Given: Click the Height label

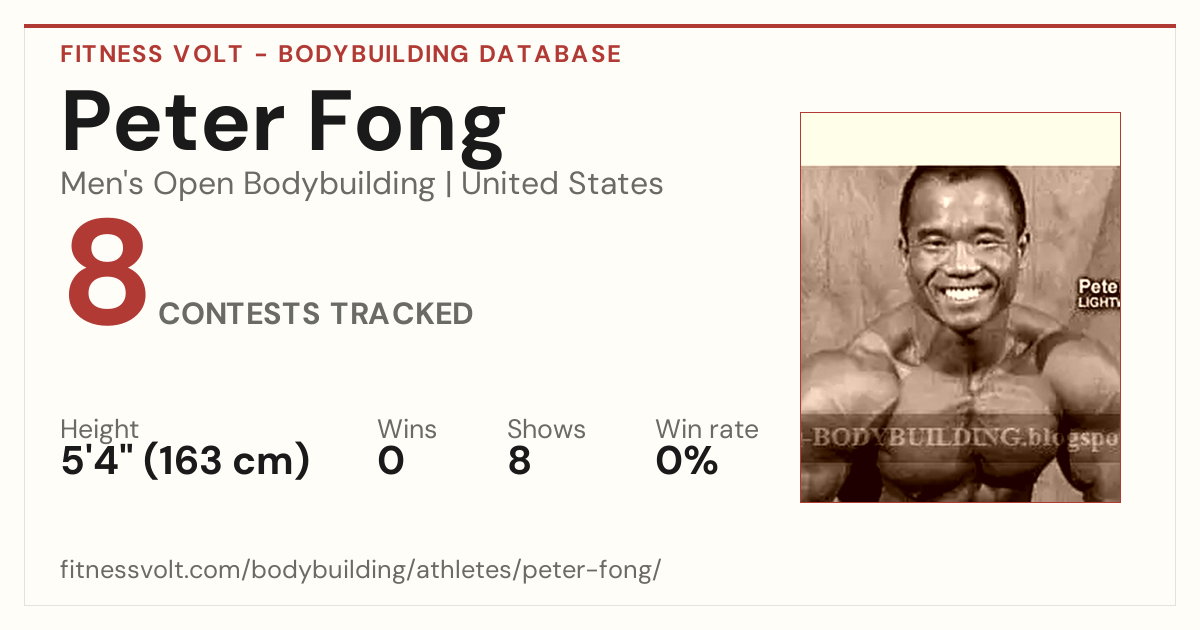Looking at the screenshot, I should point(99,429).
